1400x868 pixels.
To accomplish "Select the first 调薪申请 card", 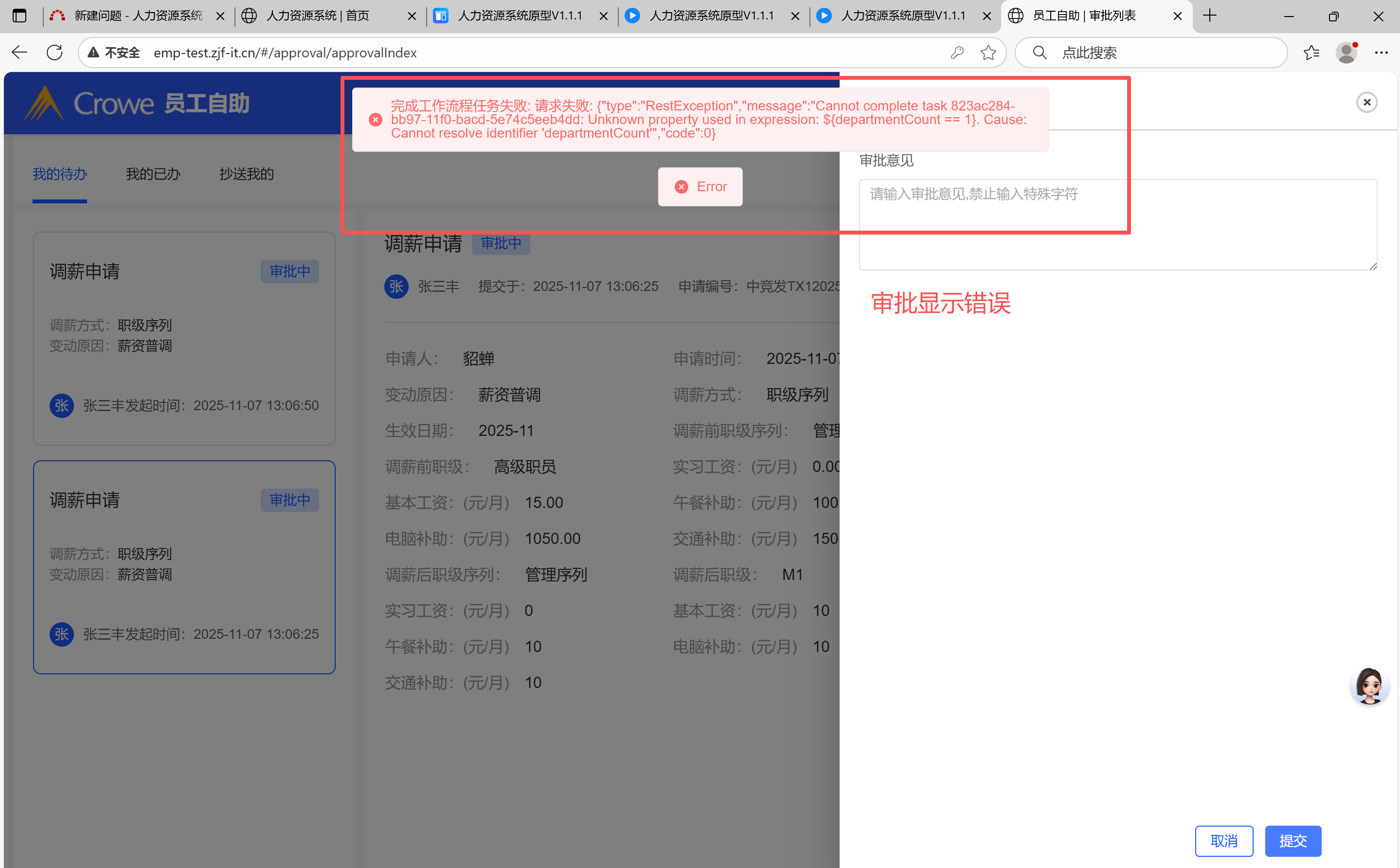I will click(184, 338).
